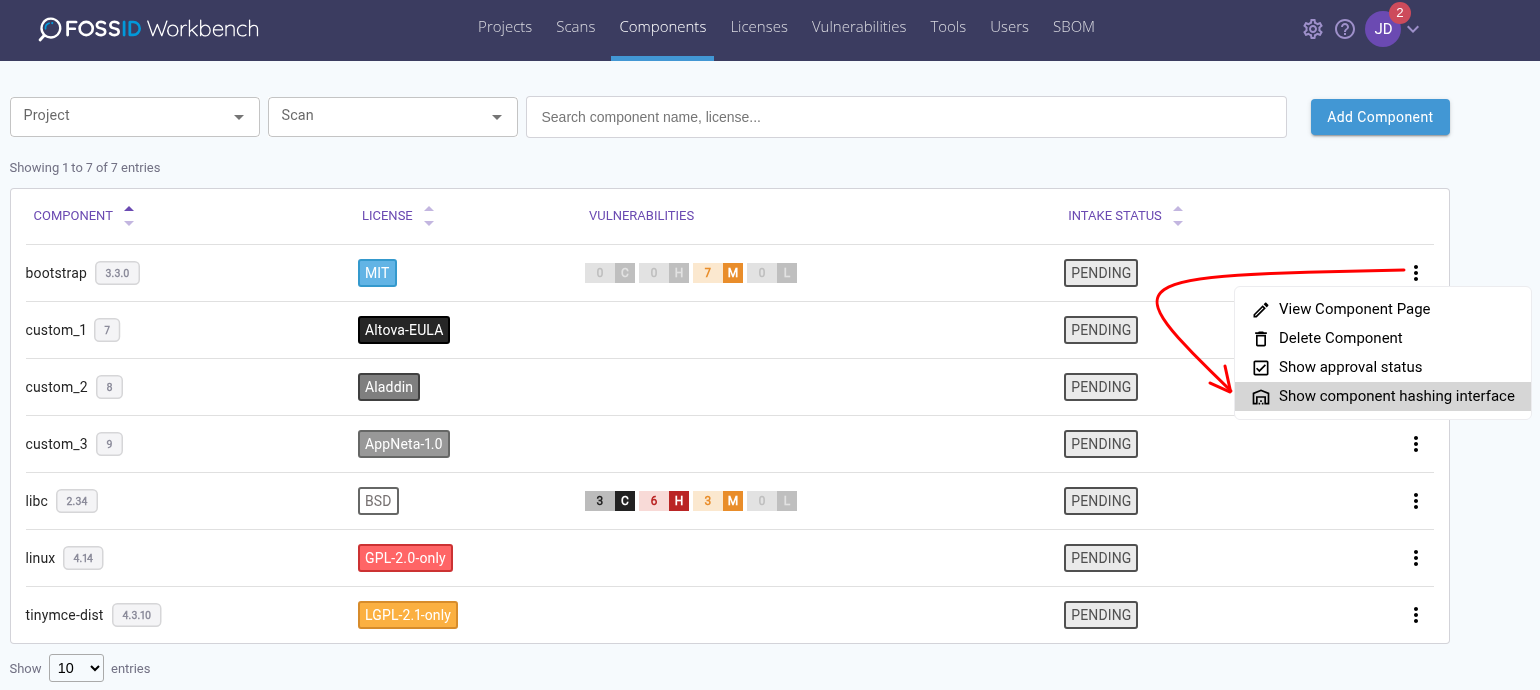Viewport: 1540px width, 690px height.
Task: Open the Licenses tab
Action: pos(759,28)
